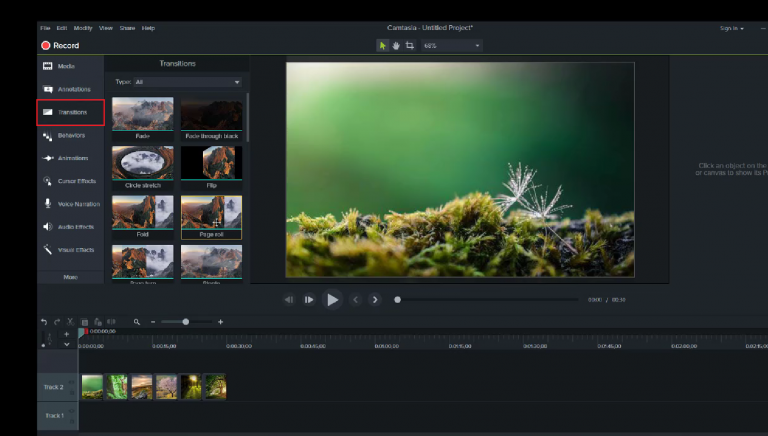Select the Page roll transition
The width and height of the screenshot is (768, 436).
point(212,217)
